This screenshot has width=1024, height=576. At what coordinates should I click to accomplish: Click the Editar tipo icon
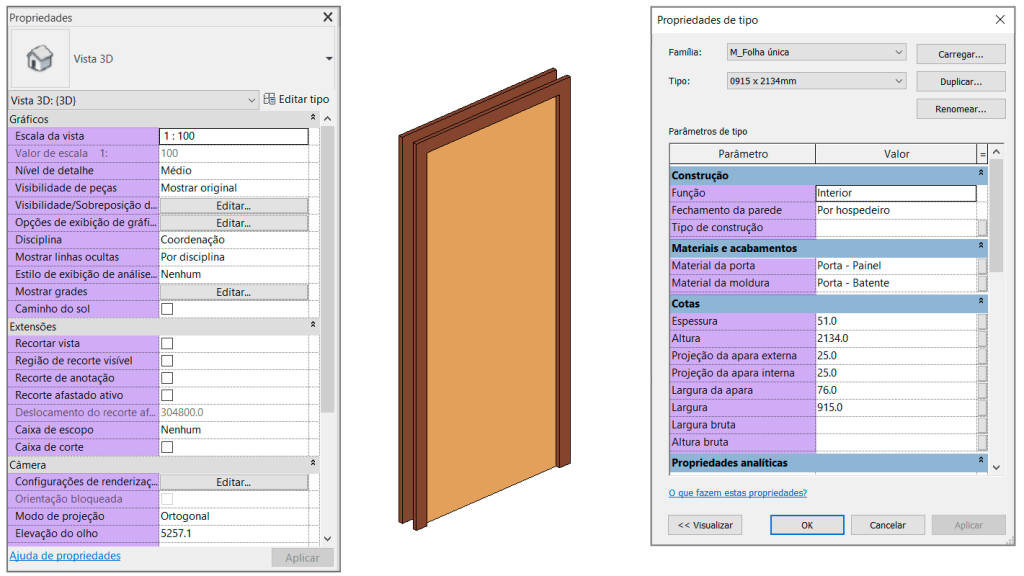point(269,99)
